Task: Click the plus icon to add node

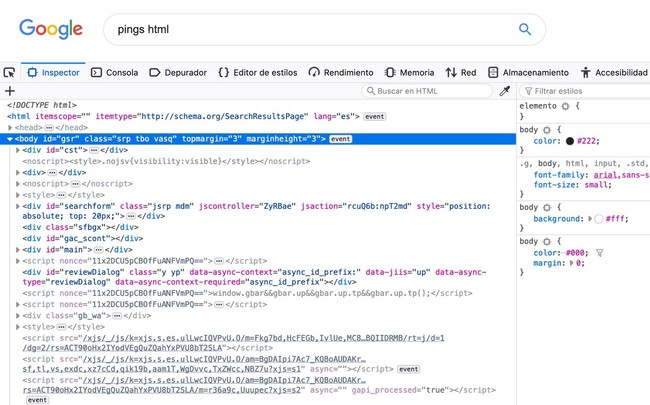Action: click(x=10, y=91)
